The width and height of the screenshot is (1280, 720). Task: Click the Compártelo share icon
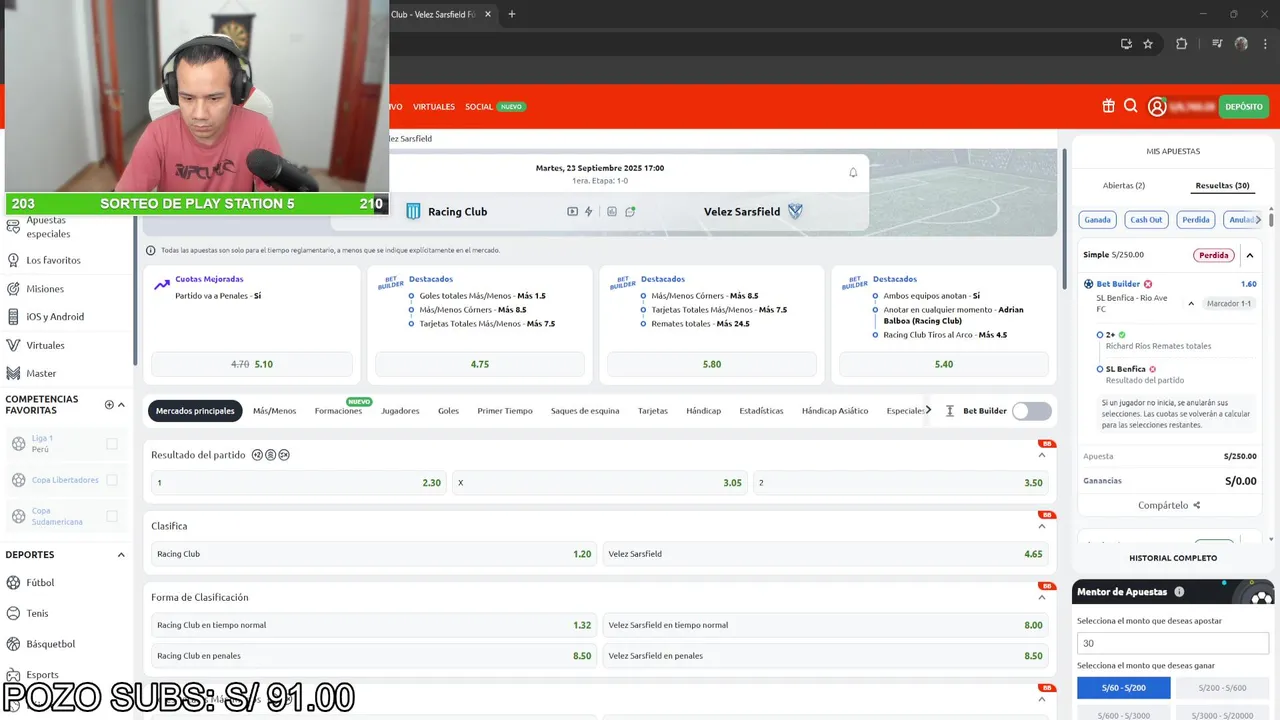(x=1196, y=506)
